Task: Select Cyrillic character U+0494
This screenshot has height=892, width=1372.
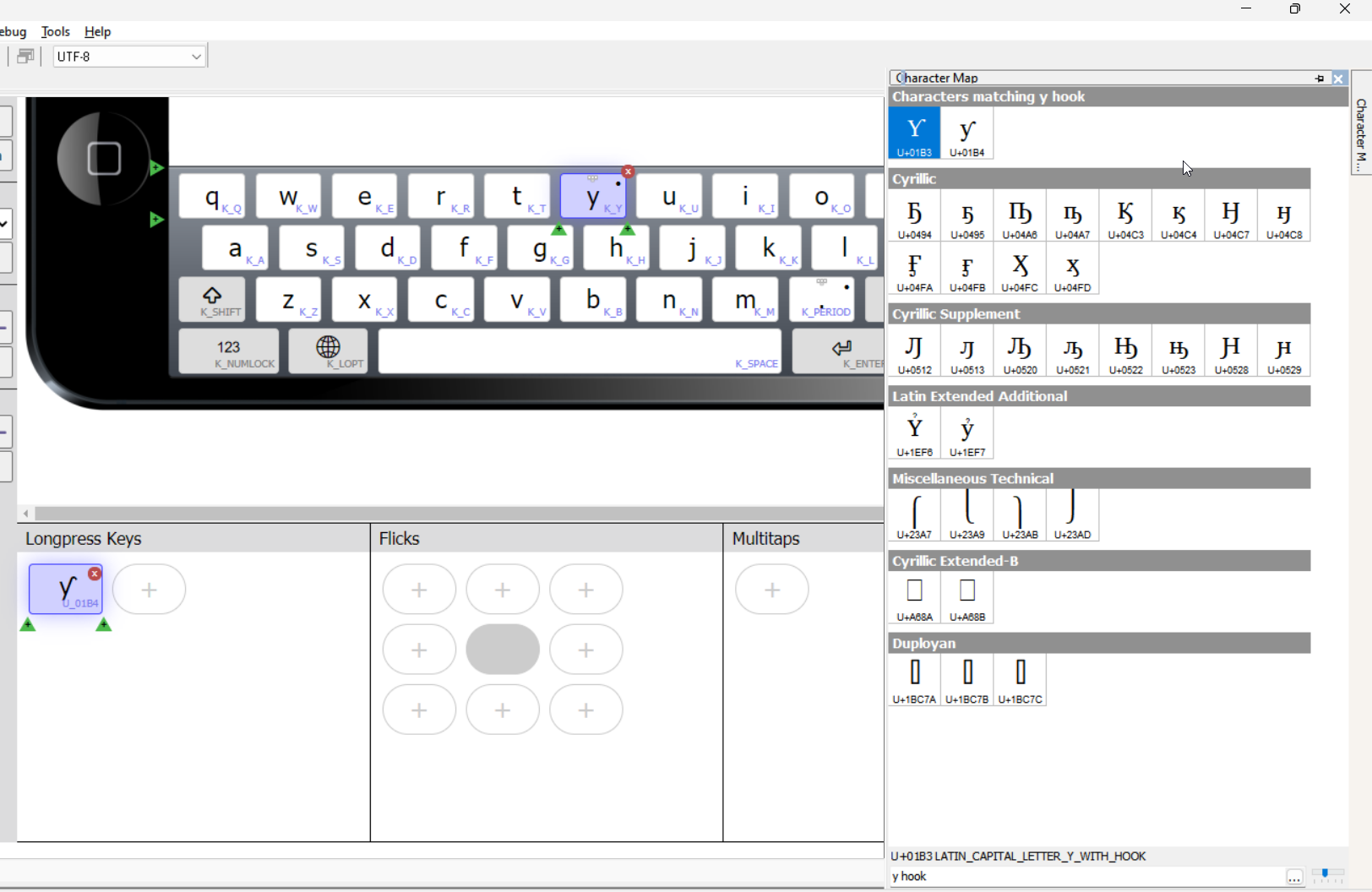Action: pos(914,218)
